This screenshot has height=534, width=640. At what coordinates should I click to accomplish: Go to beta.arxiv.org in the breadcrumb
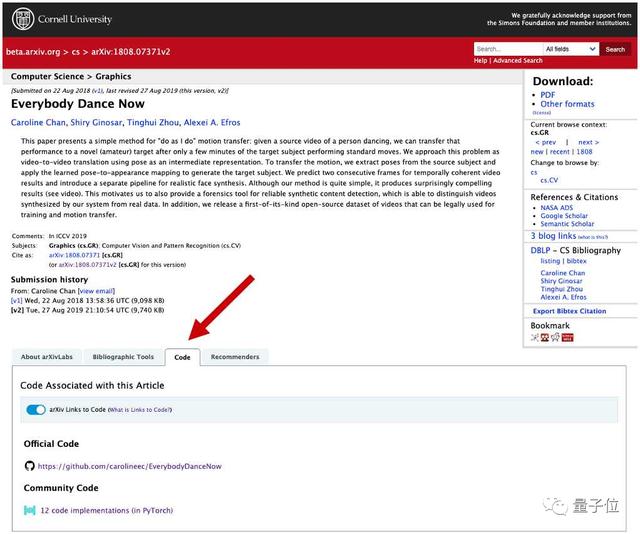(33, 52)
